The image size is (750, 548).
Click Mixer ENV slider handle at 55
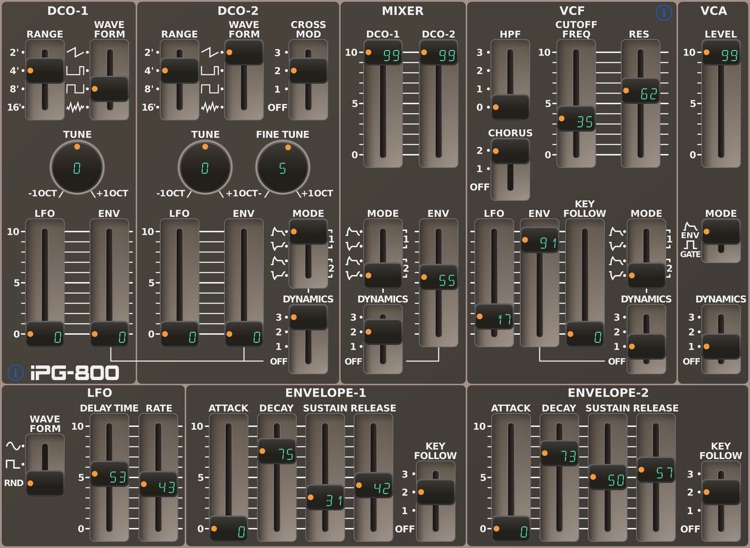point(439,277)
